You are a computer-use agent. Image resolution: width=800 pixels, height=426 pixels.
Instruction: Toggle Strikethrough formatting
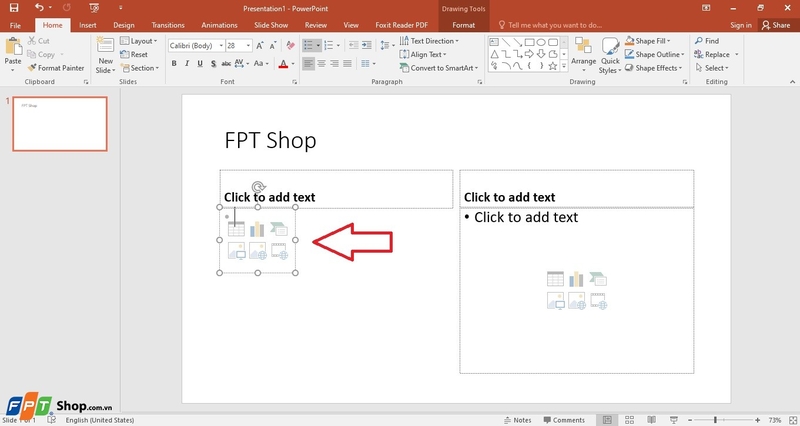[226, 64]
